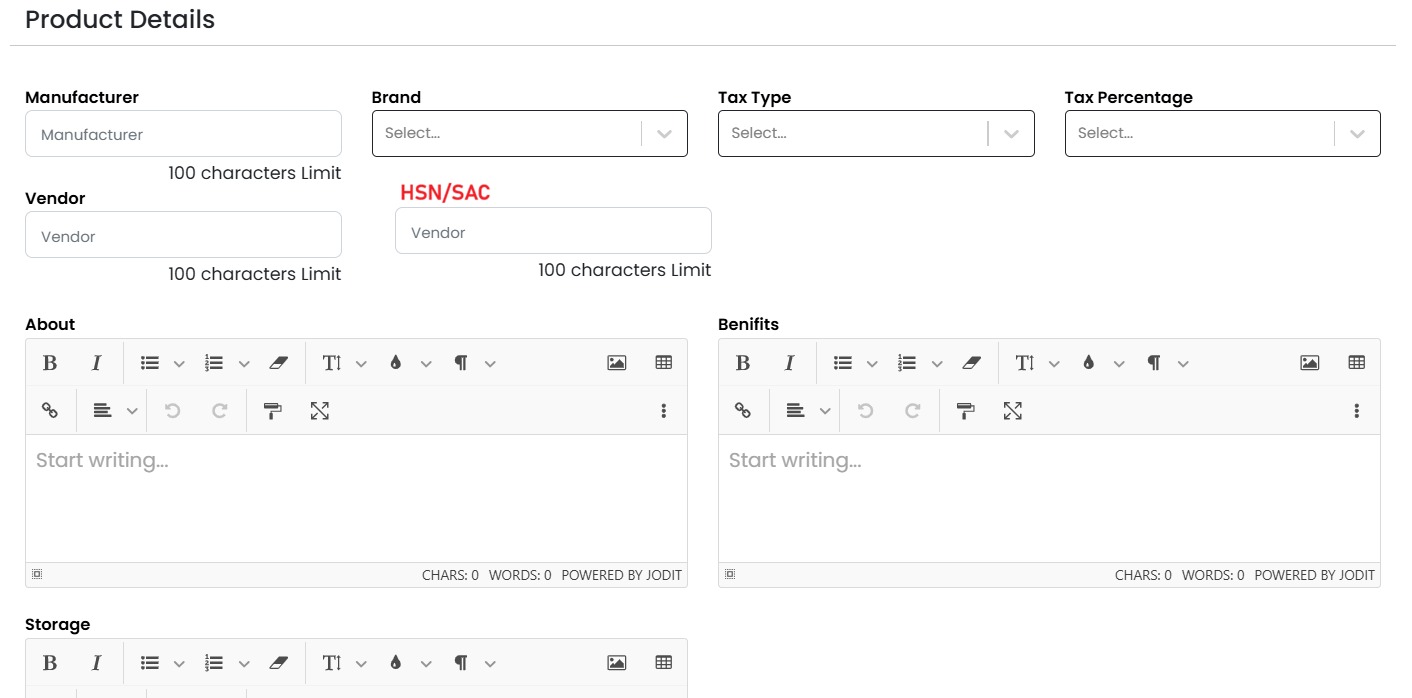Image resolution: width=1412 pixels, height=698 pixels.
Task: Click the POWERED BY JODIT link under About
Action: [621, 575]
